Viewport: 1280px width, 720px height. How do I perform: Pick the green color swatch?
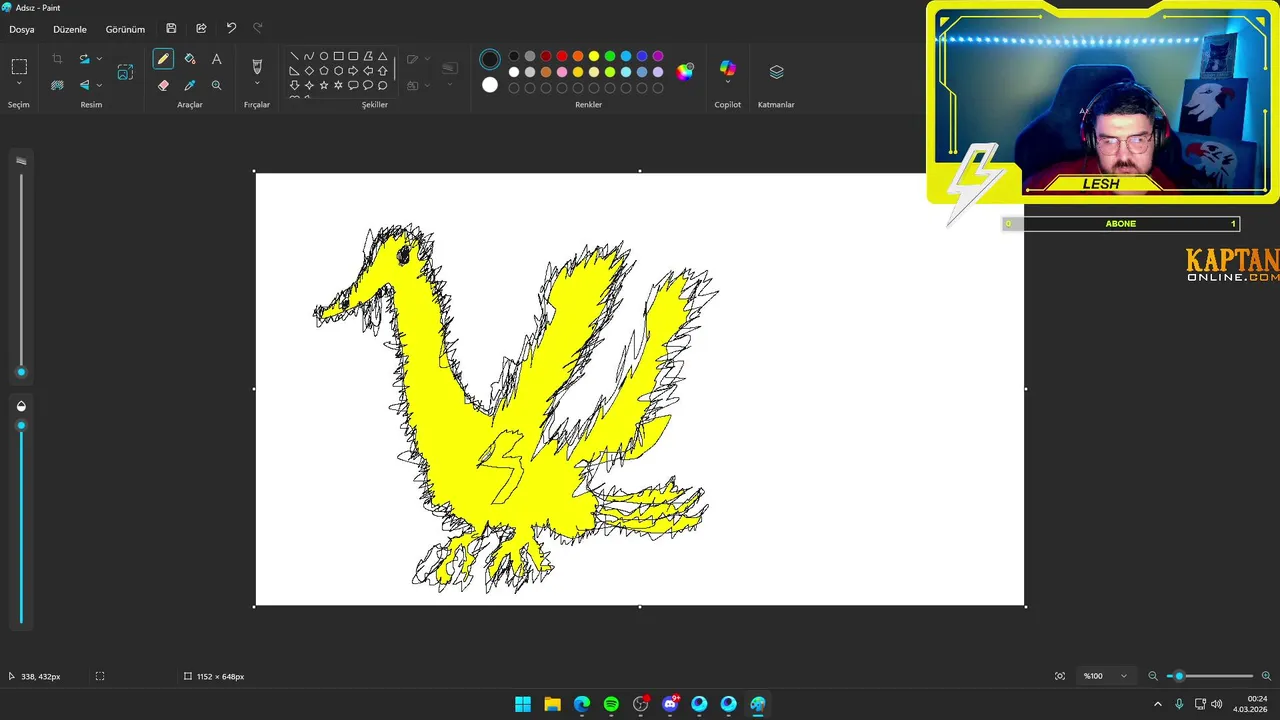click(610, 56)
